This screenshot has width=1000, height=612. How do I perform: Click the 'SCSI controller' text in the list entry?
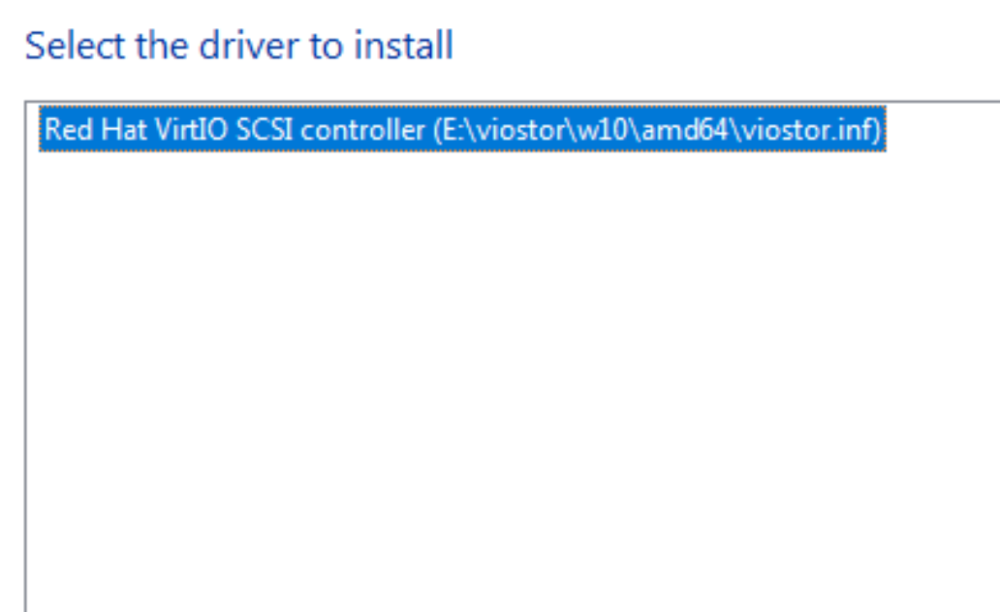[330, 130]
